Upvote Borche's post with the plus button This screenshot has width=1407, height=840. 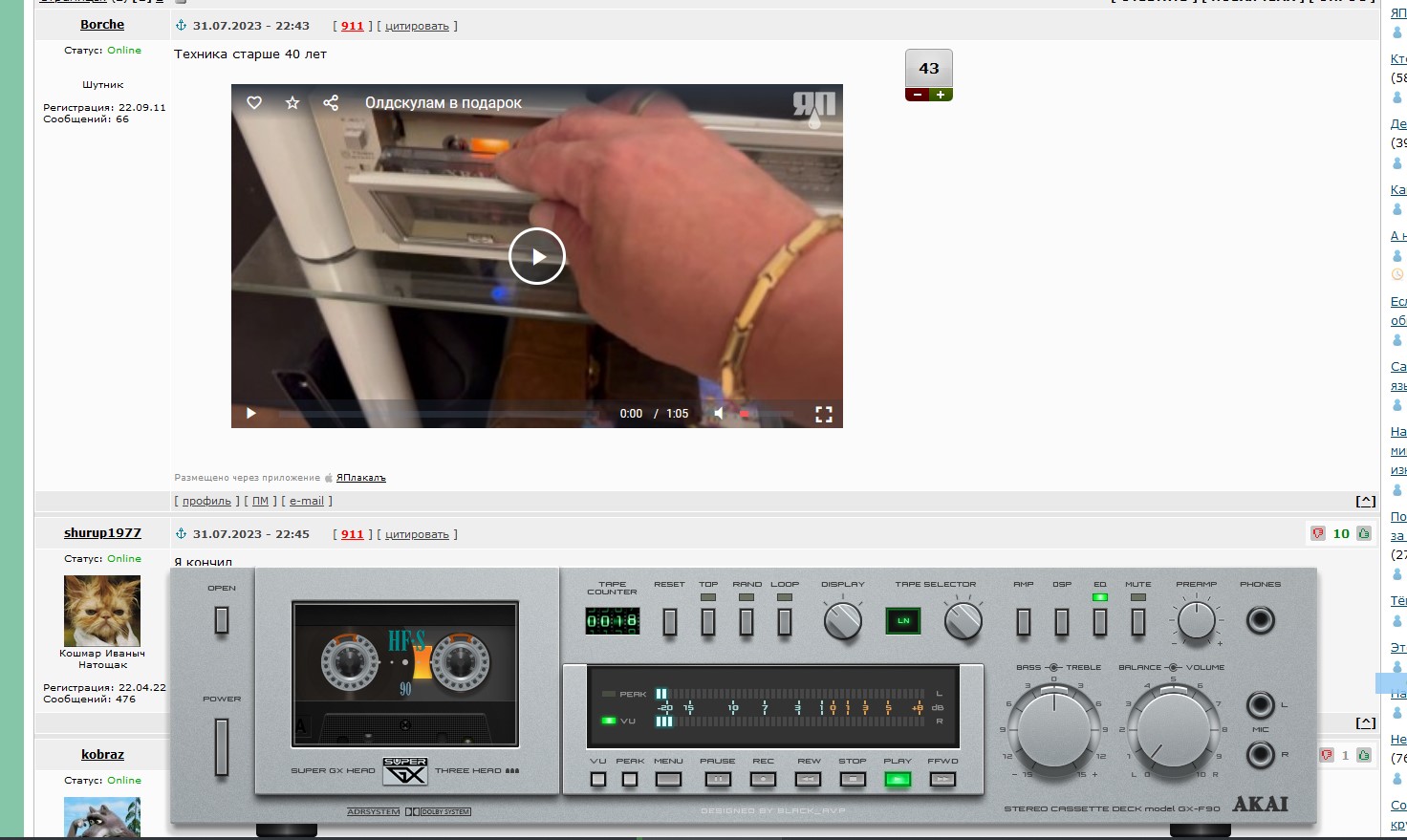point(941,95)
